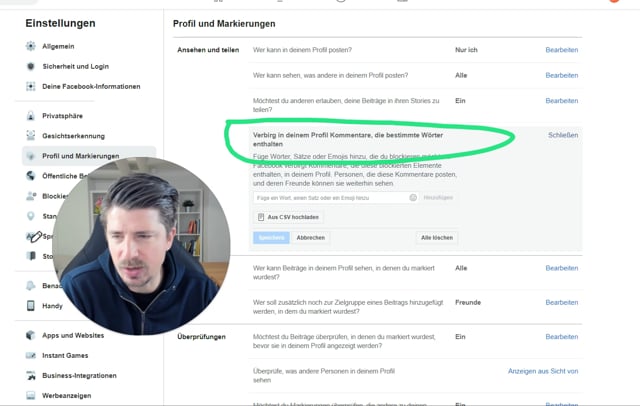Click the Werbeanzeigen icon
The width and height of the screenshot is (640, 406).
click(x=31, y=395)
